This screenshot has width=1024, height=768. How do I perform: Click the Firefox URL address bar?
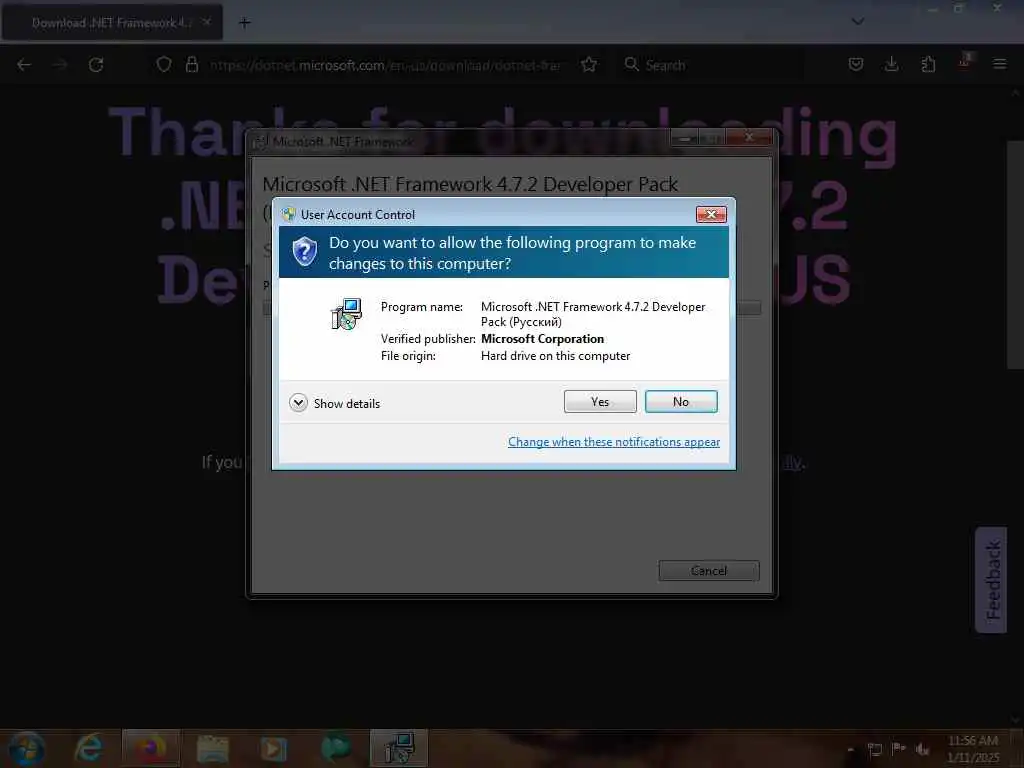pos(384,65)
